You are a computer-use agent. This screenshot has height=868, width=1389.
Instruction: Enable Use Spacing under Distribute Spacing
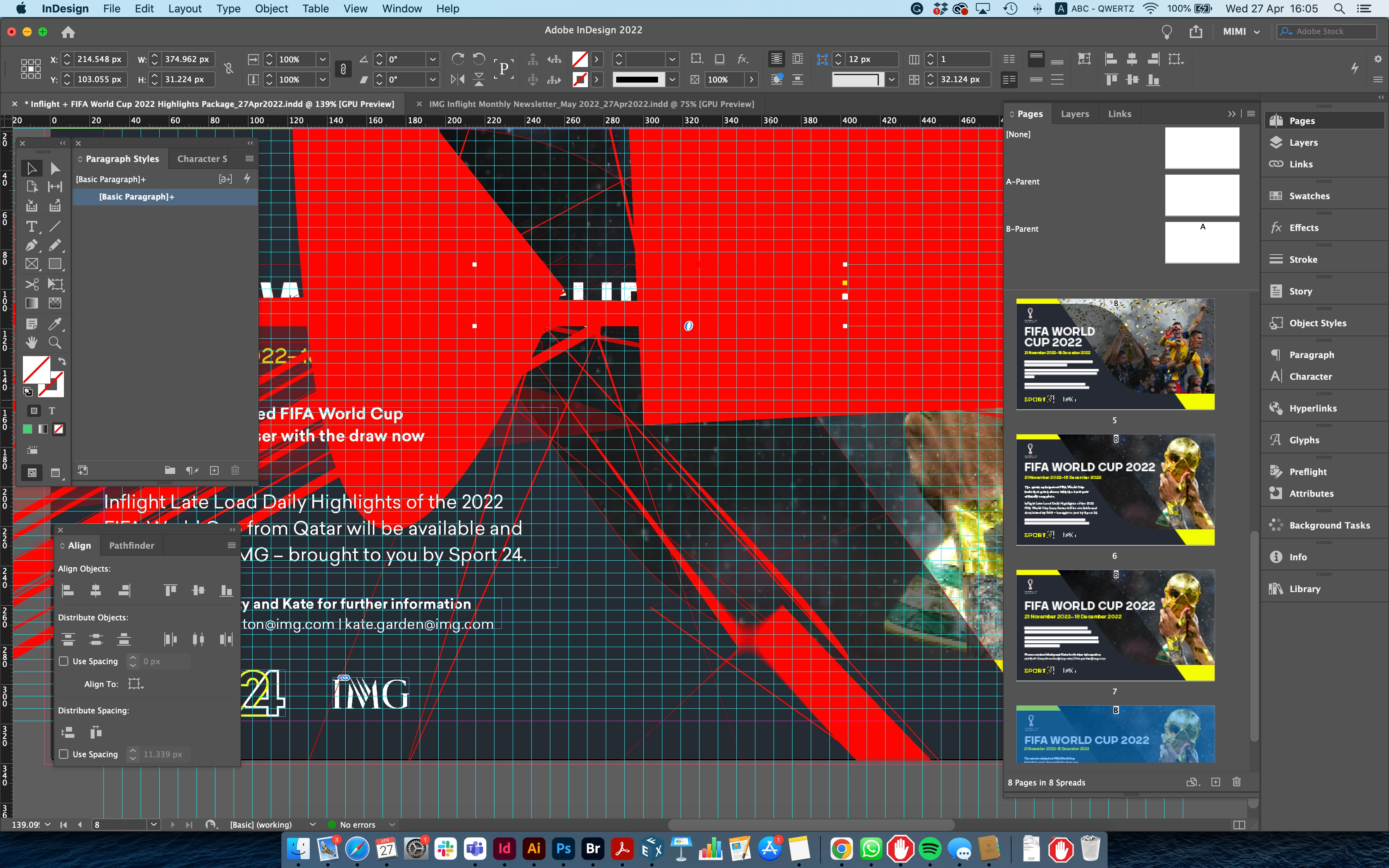click(x=64, y=754)
